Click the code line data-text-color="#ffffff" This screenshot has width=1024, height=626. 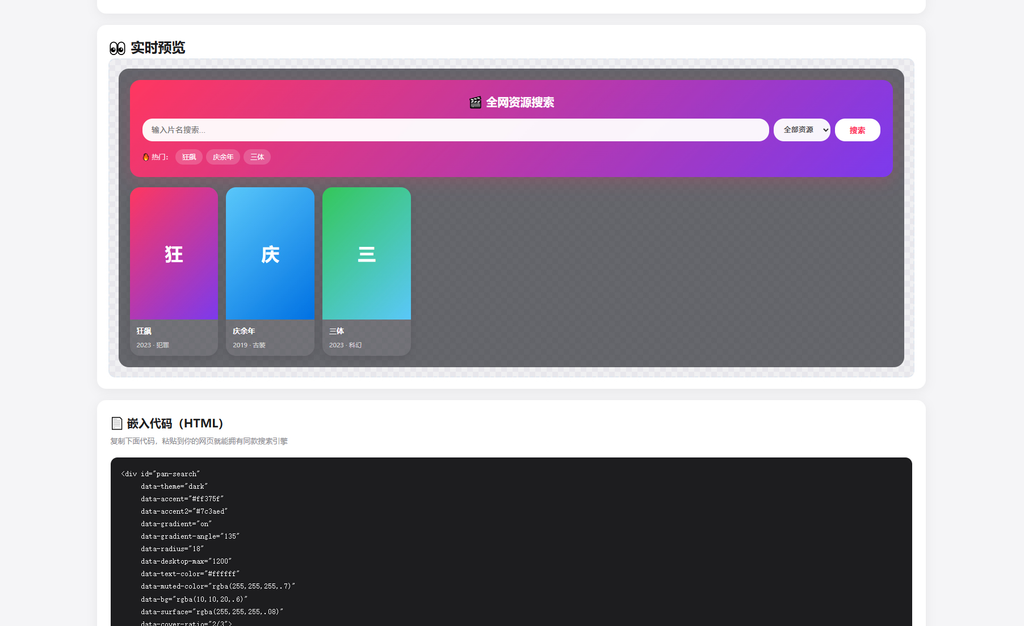(x=189, y=574)
